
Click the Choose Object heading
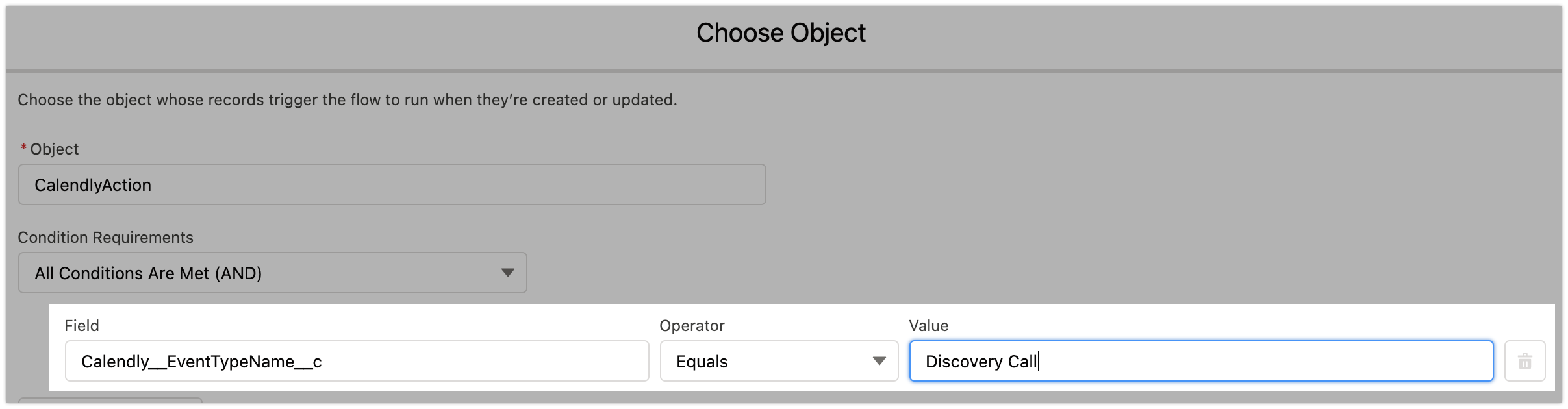(x=781, y=33)
